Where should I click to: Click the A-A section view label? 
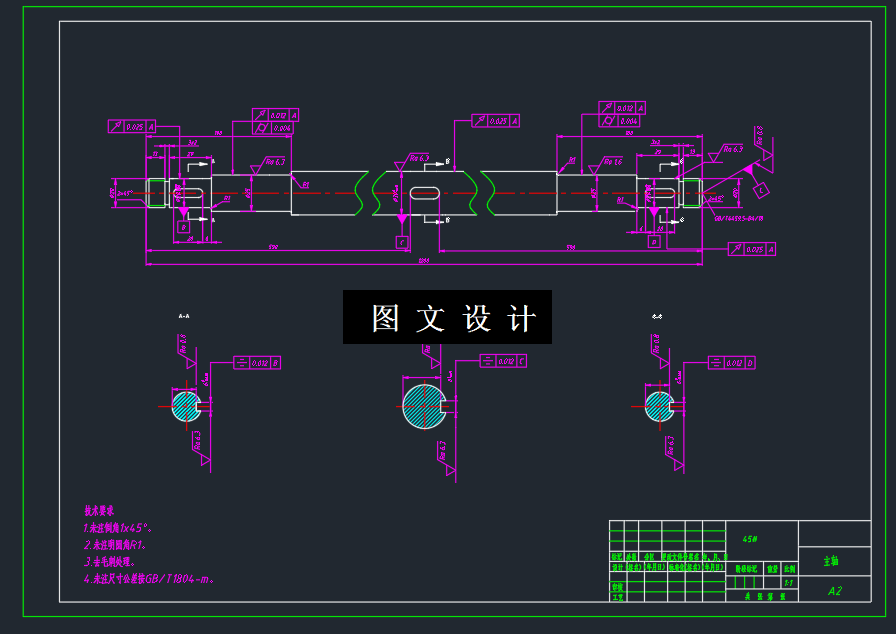(184, 316)
